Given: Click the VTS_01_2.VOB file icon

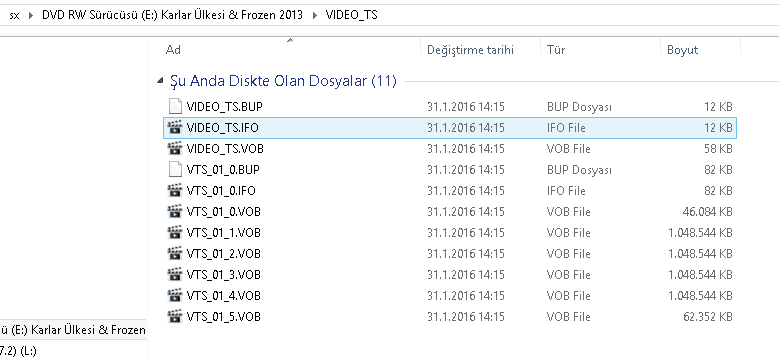Looking at the screenshot, I should 175,254.
